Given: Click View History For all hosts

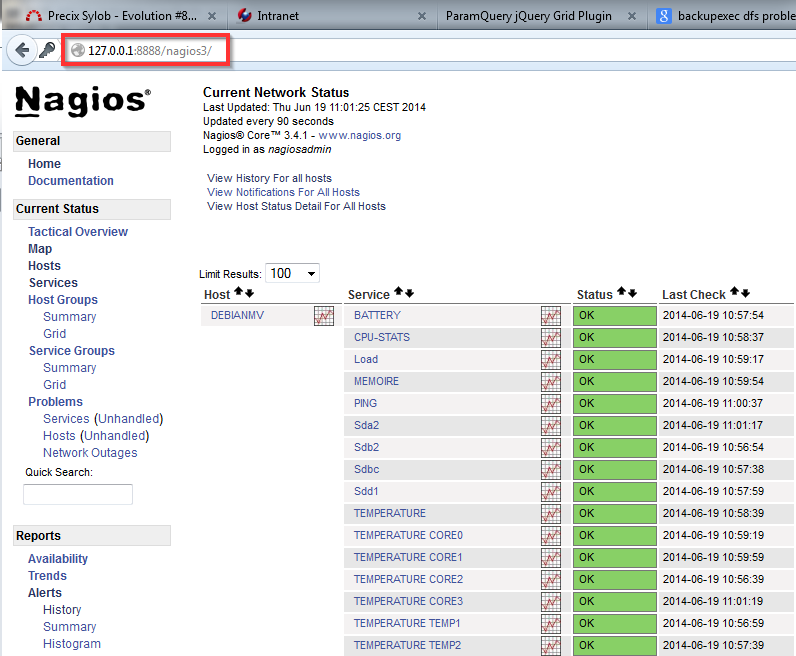Looking at the screenshot, I should (269, 178).
